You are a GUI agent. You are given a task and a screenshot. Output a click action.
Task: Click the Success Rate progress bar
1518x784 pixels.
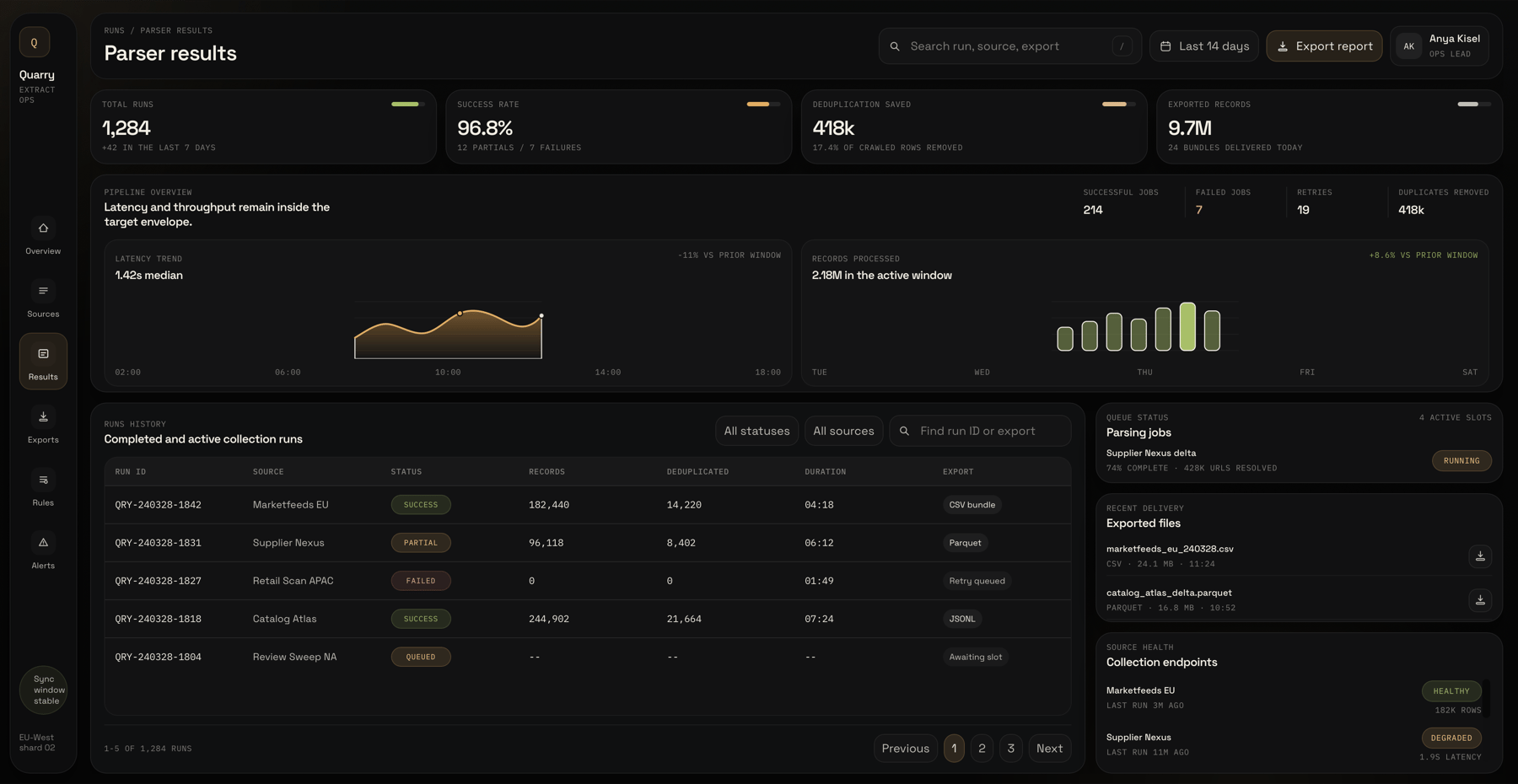tap(763, 105)
